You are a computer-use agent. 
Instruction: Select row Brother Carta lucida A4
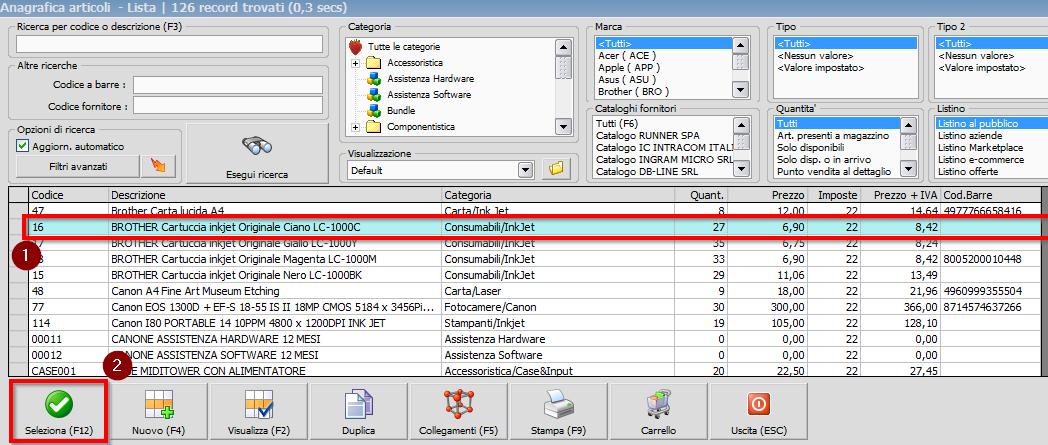point(535,210)
